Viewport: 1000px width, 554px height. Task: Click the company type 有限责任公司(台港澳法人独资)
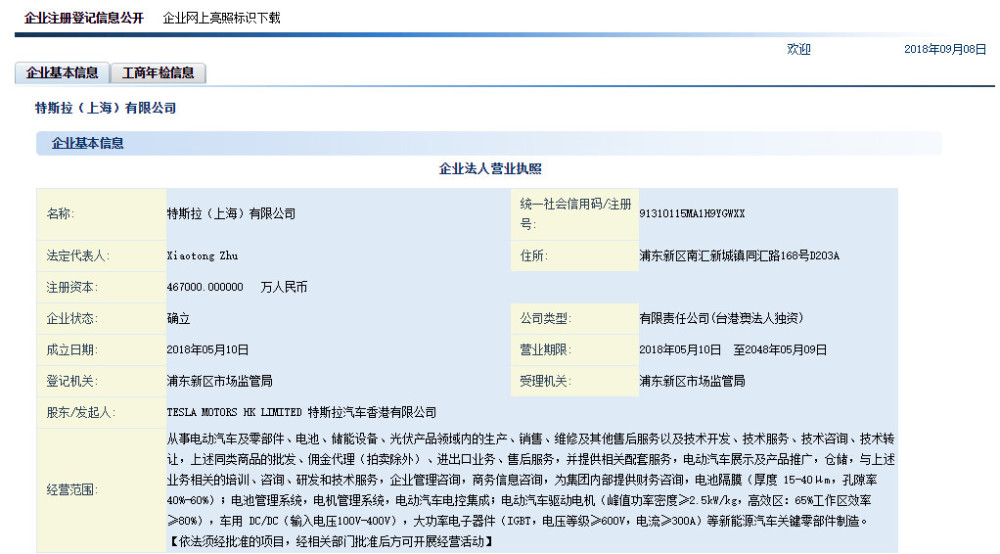pyautogui.click(x=721, y=318)
